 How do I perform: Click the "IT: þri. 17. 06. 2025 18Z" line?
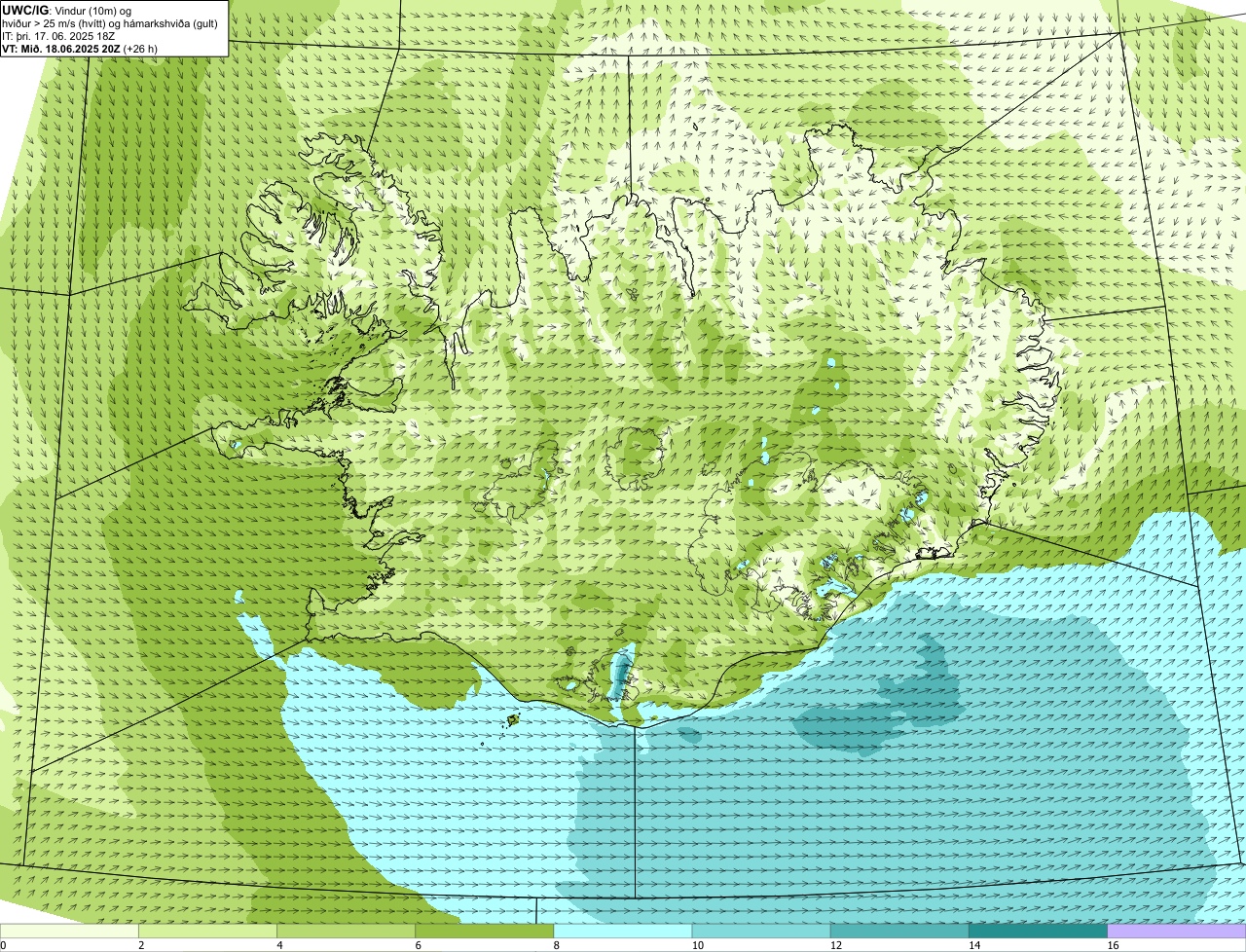pos(56,35)
